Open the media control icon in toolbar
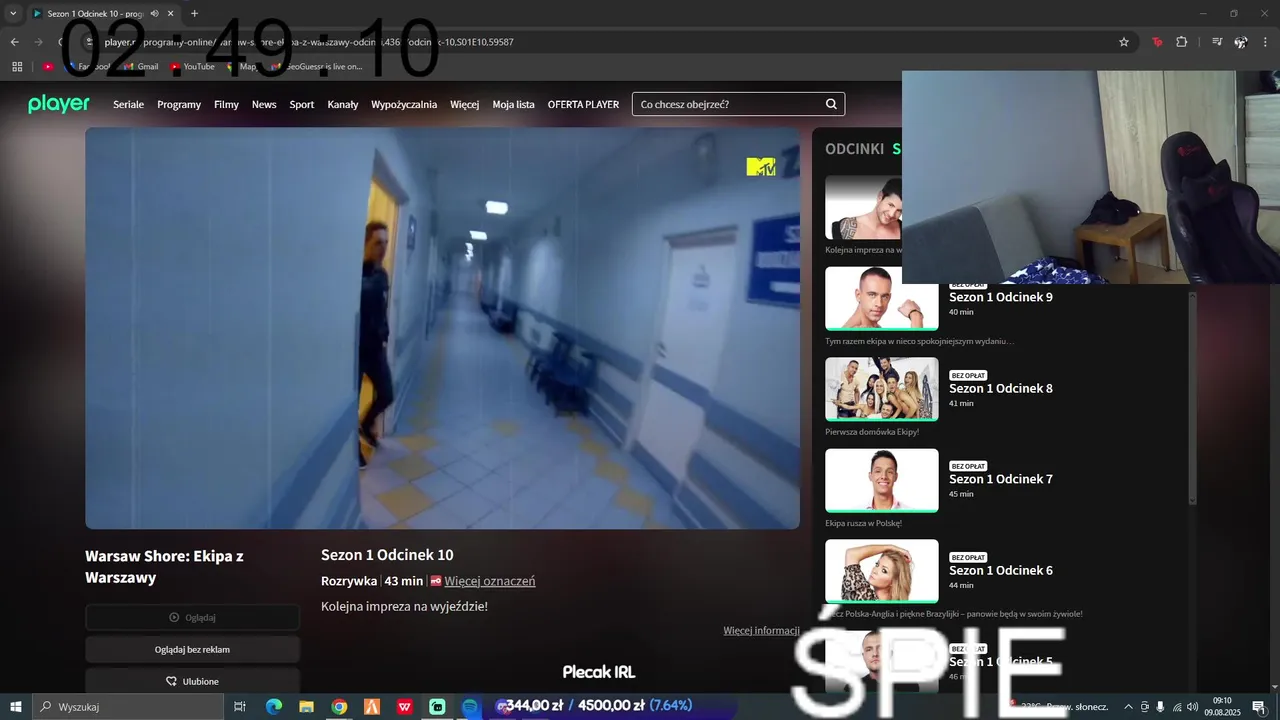Screen dimensions: 1280x720 [x=1217, y=42]
